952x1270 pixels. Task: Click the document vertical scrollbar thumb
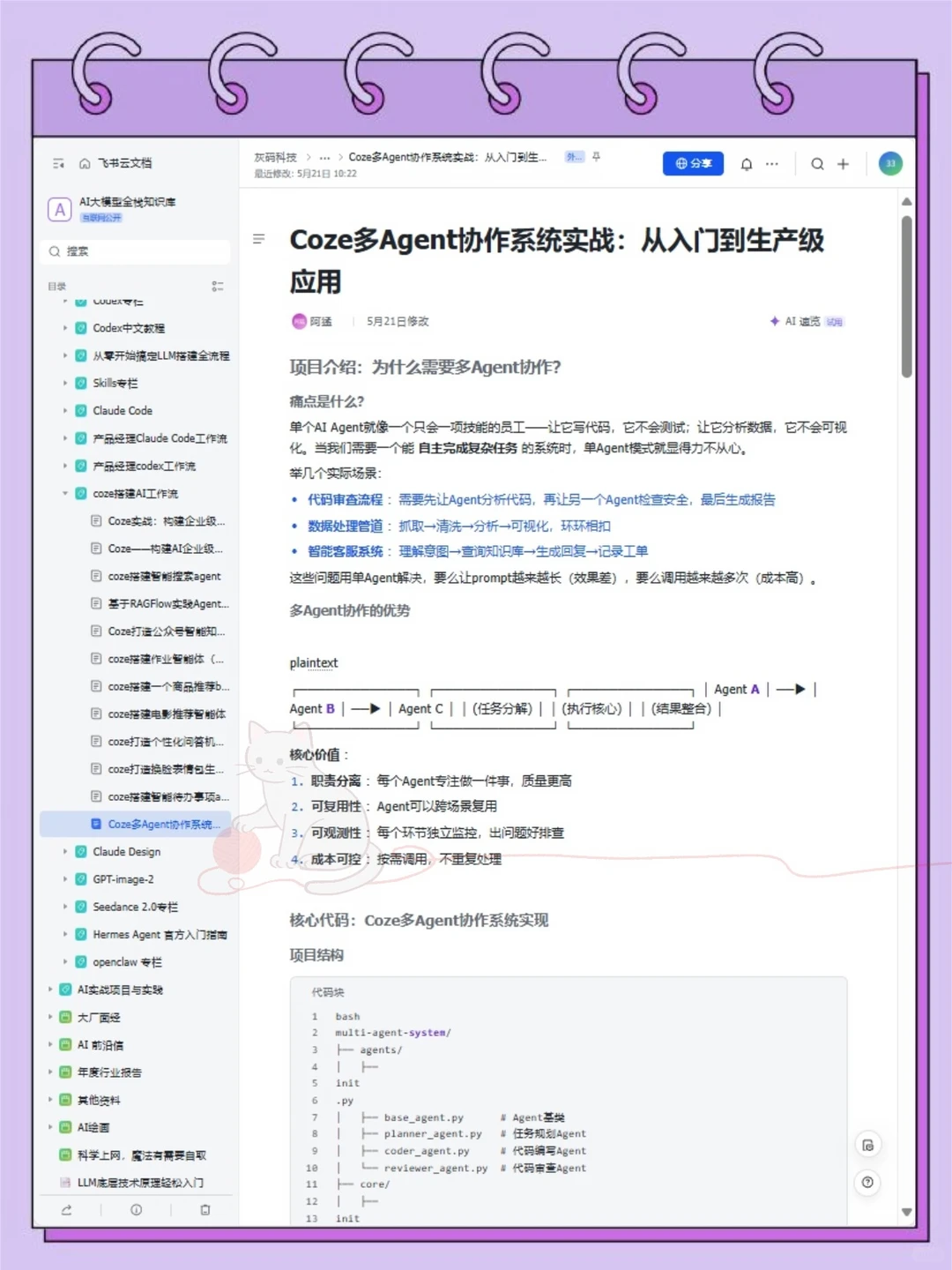coord(906,296)
